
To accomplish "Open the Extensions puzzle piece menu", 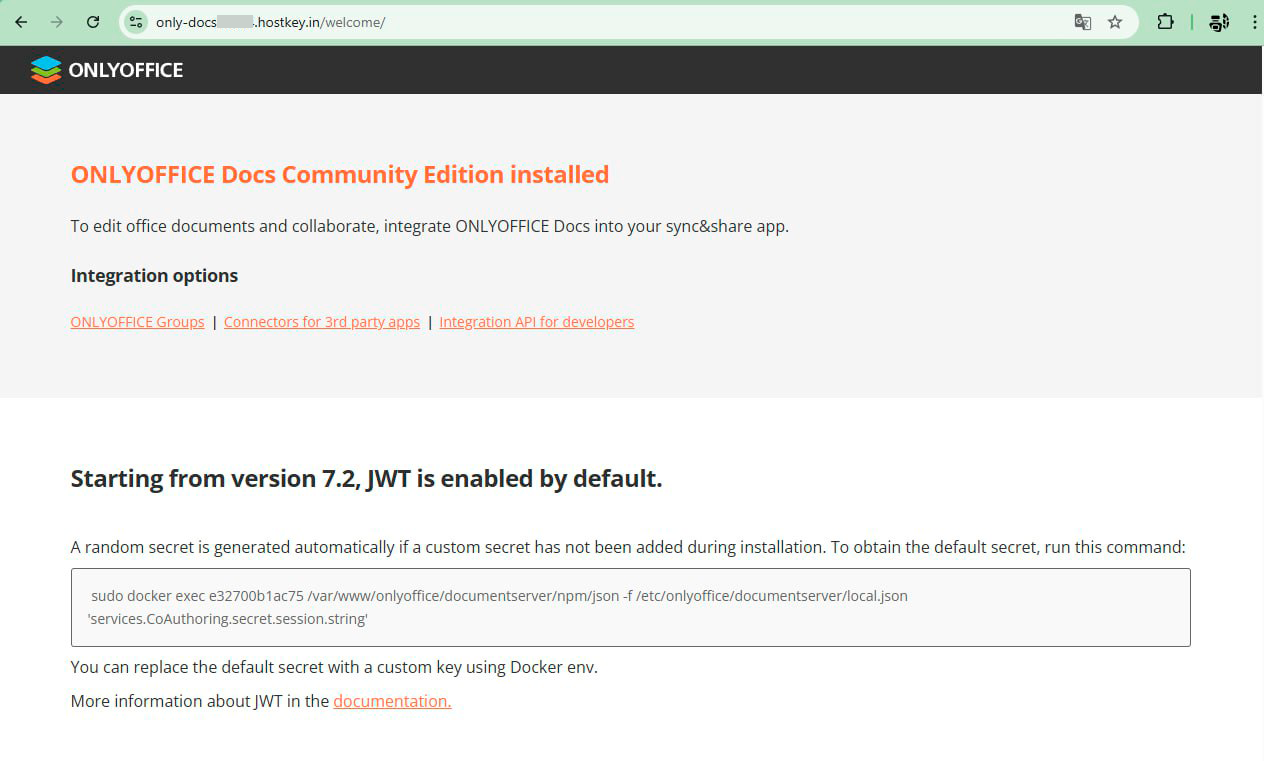I will click(x=1165, y=22).
